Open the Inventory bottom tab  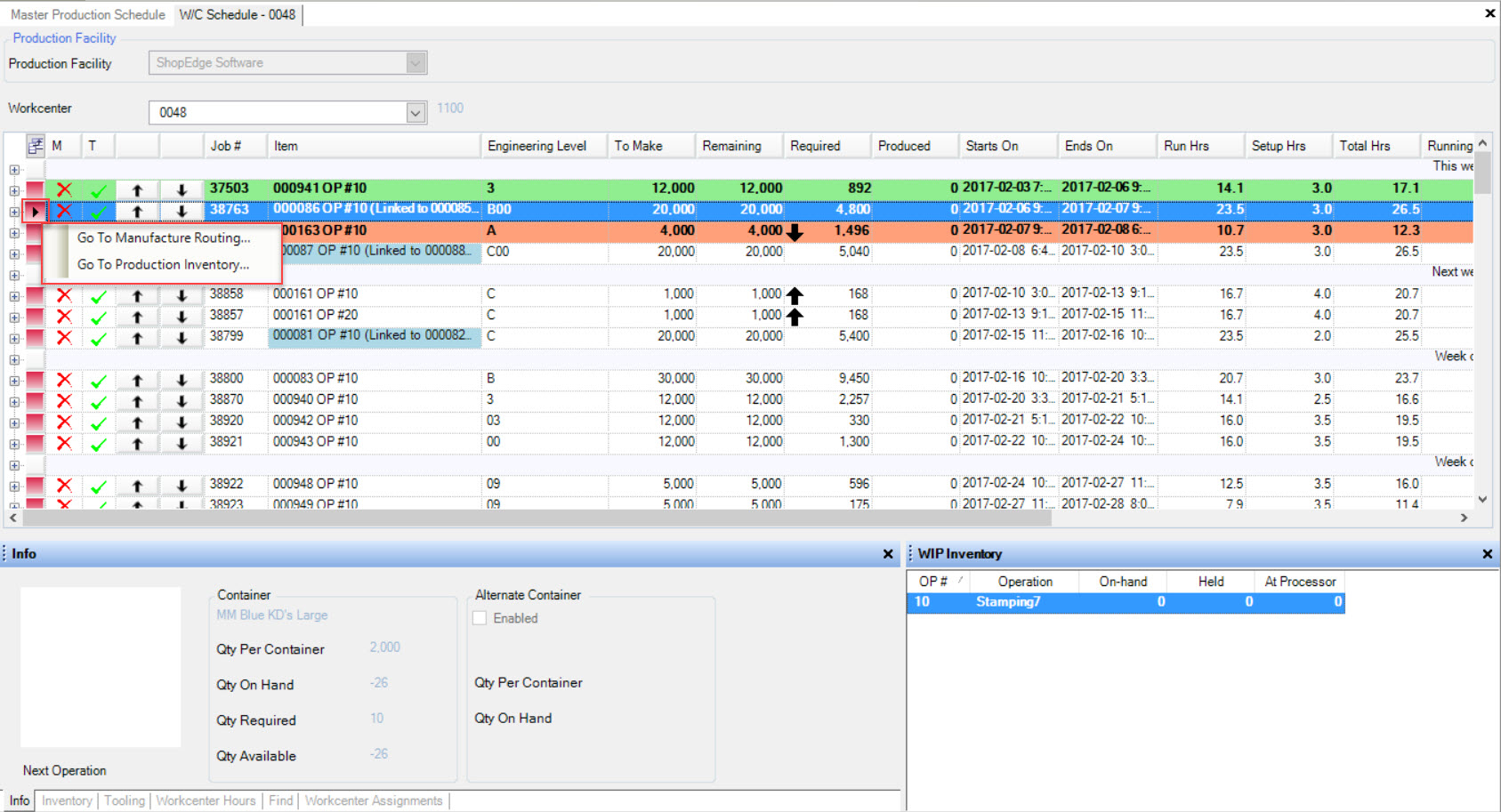tap(67, 800)
